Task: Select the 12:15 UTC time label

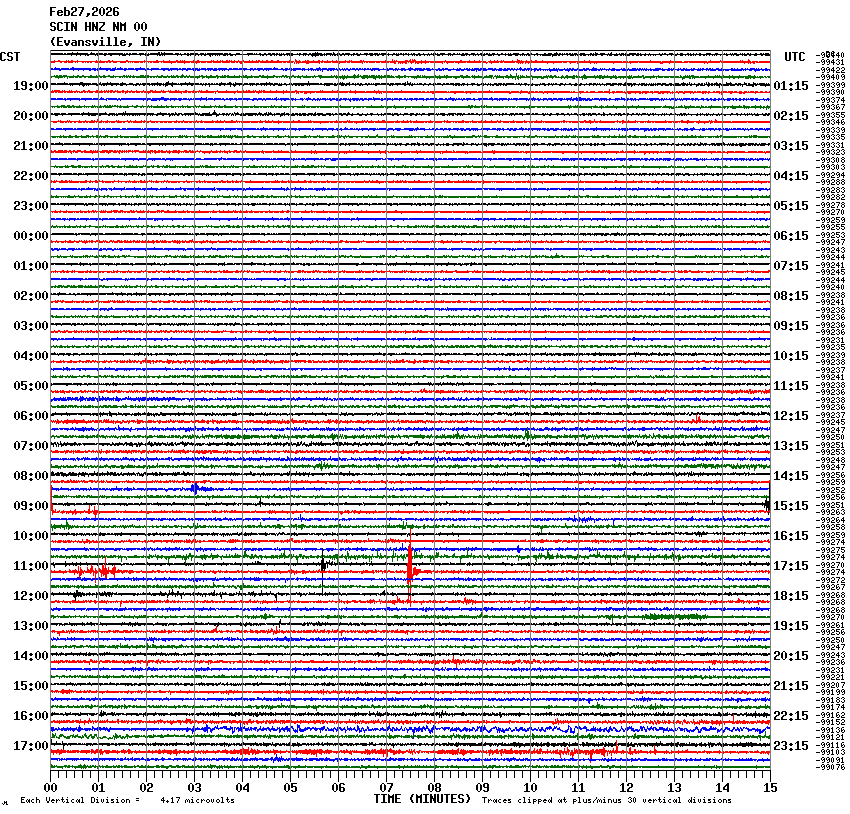Action: 791,416
